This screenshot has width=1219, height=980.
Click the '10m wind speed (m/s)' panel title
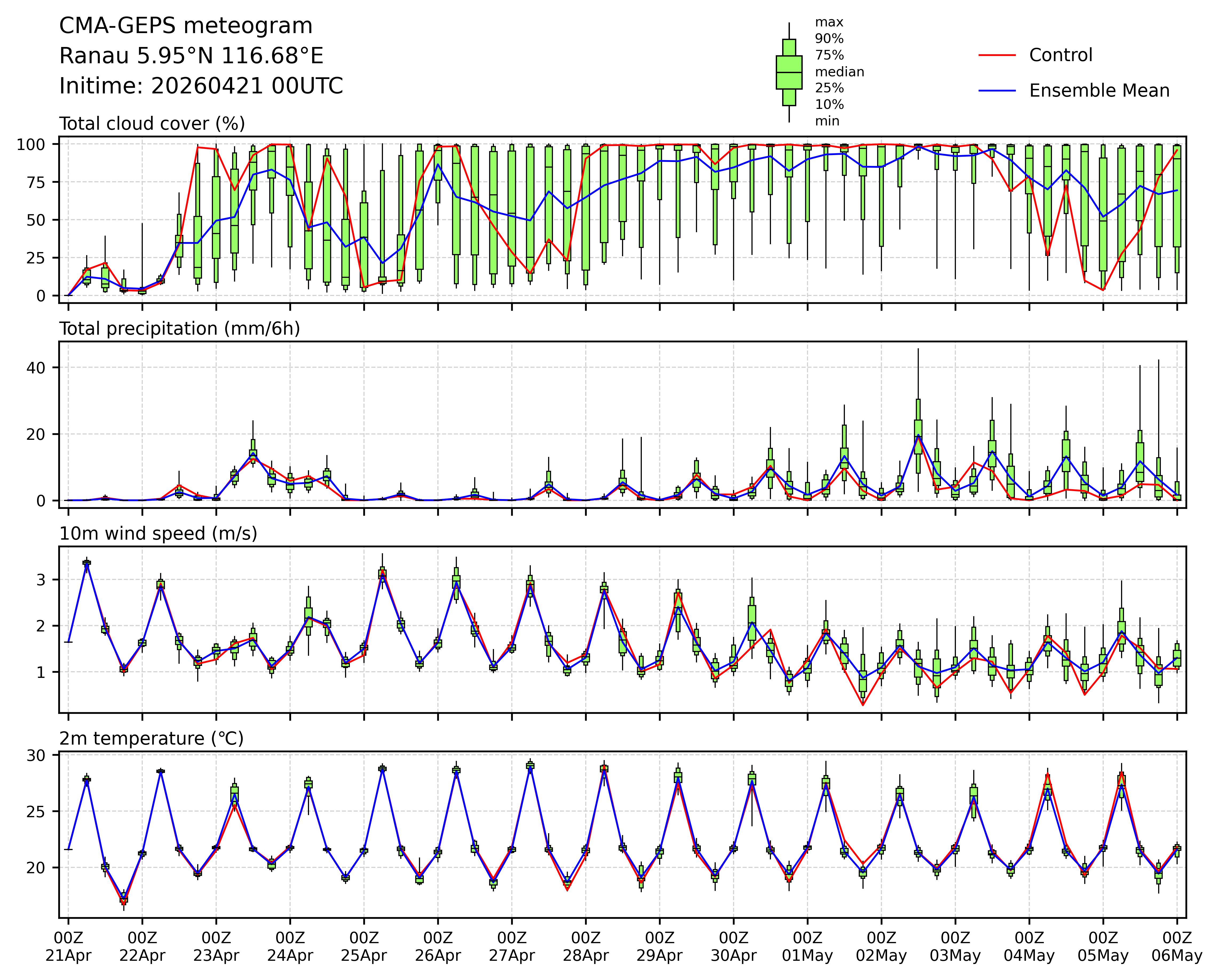(x=158, y=534)
